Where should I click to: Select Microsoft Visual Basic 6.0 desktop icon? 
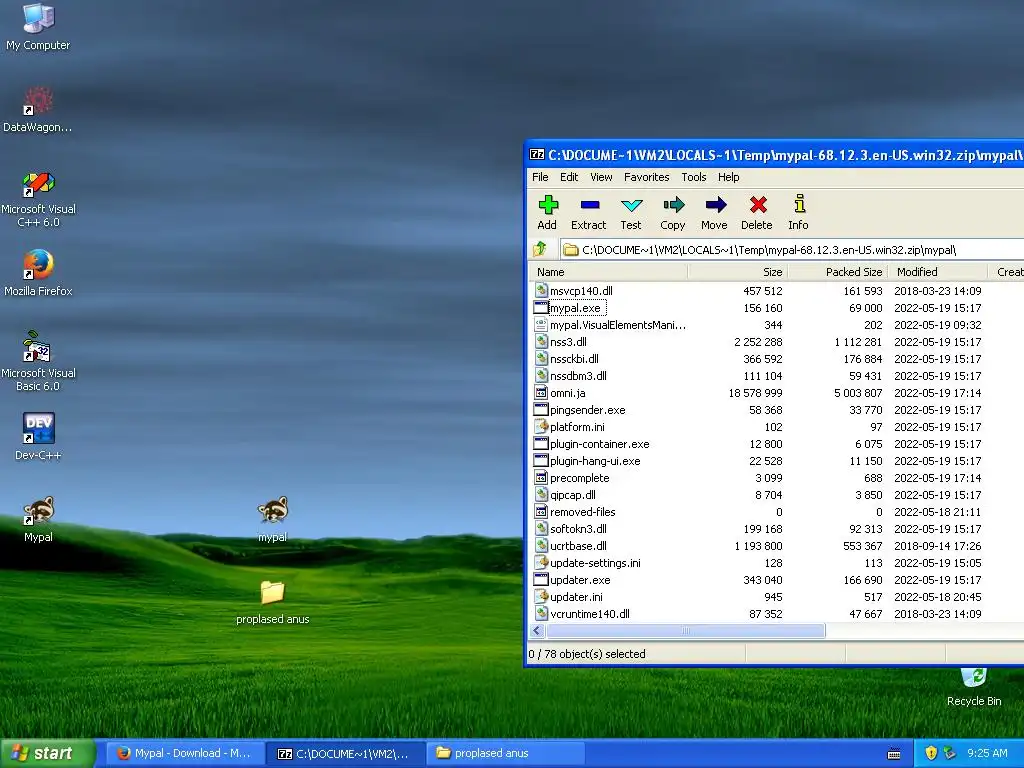[x=38, y=361]
